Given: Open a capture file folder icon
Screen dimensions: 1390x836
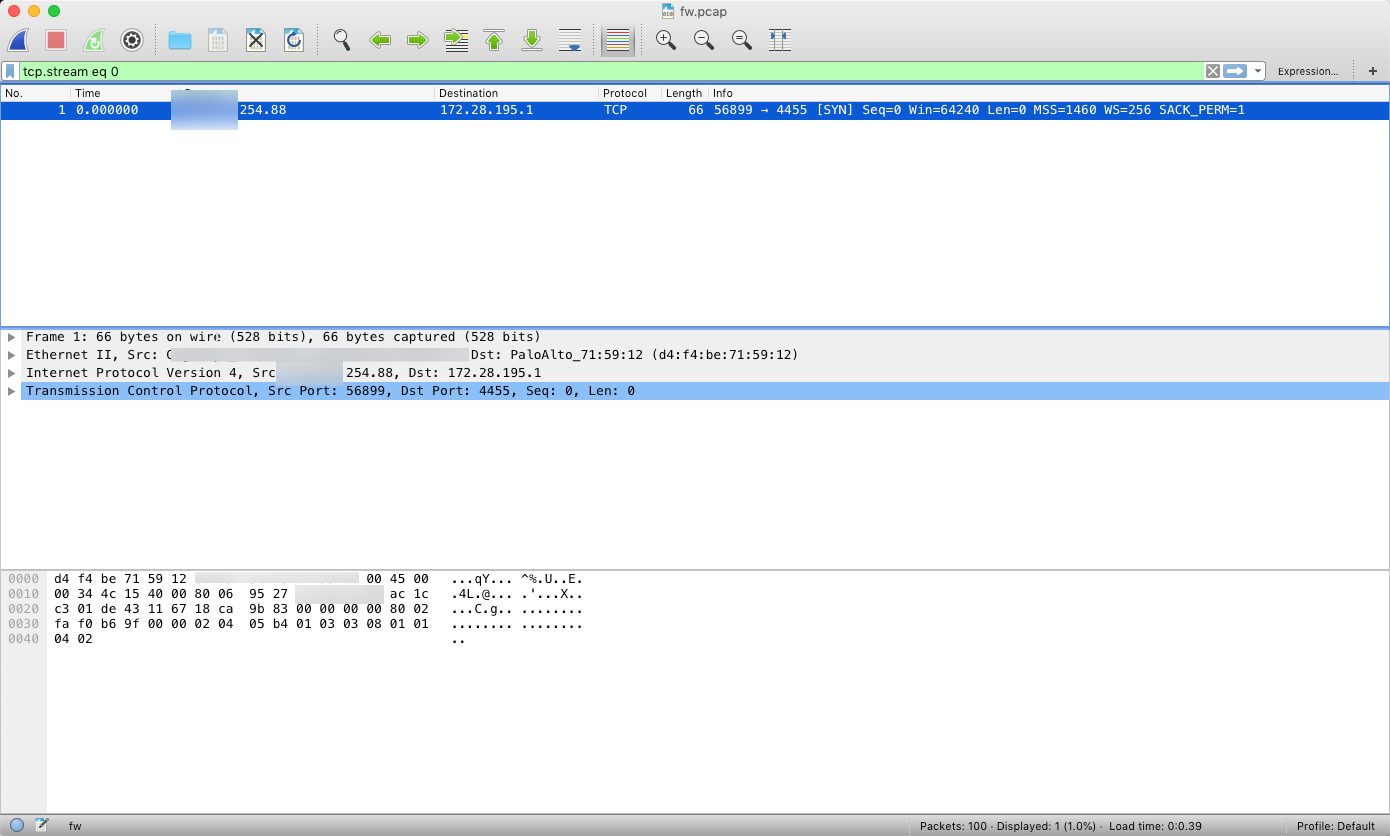Looking at the screenshot, I should coord(180,40).
